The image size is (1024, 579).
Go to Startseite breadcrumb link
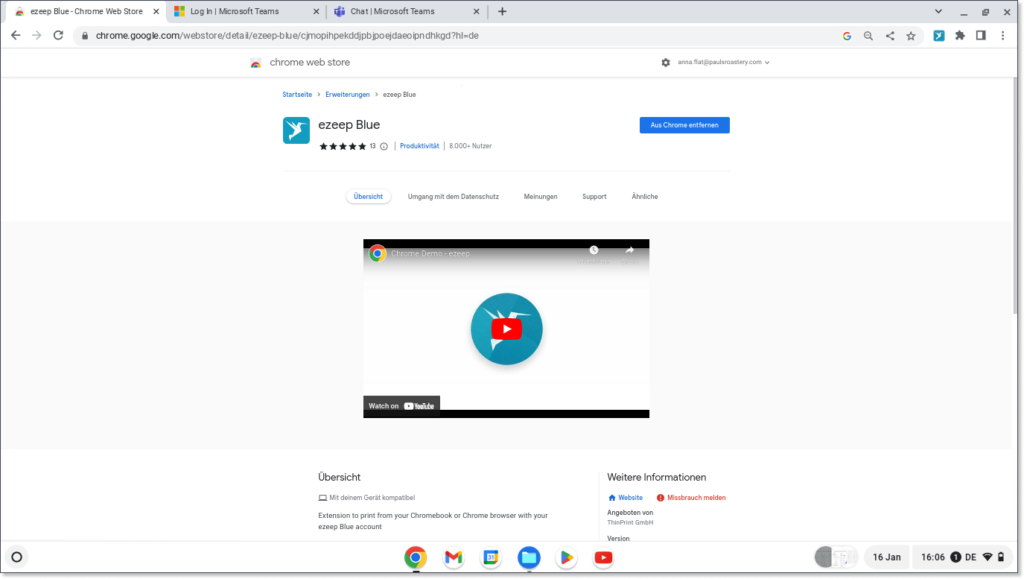coord(297,95)
